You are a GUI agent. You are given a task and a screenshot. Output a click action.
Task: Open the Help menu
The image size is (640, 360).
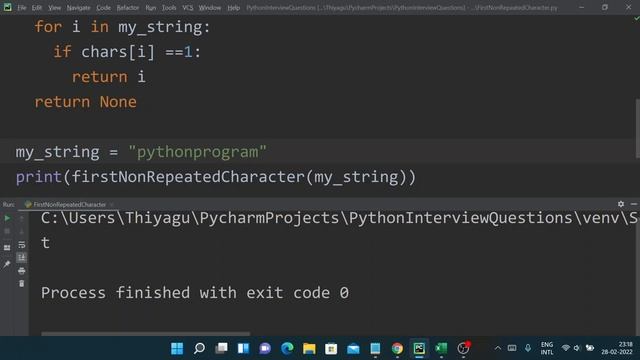233,8
